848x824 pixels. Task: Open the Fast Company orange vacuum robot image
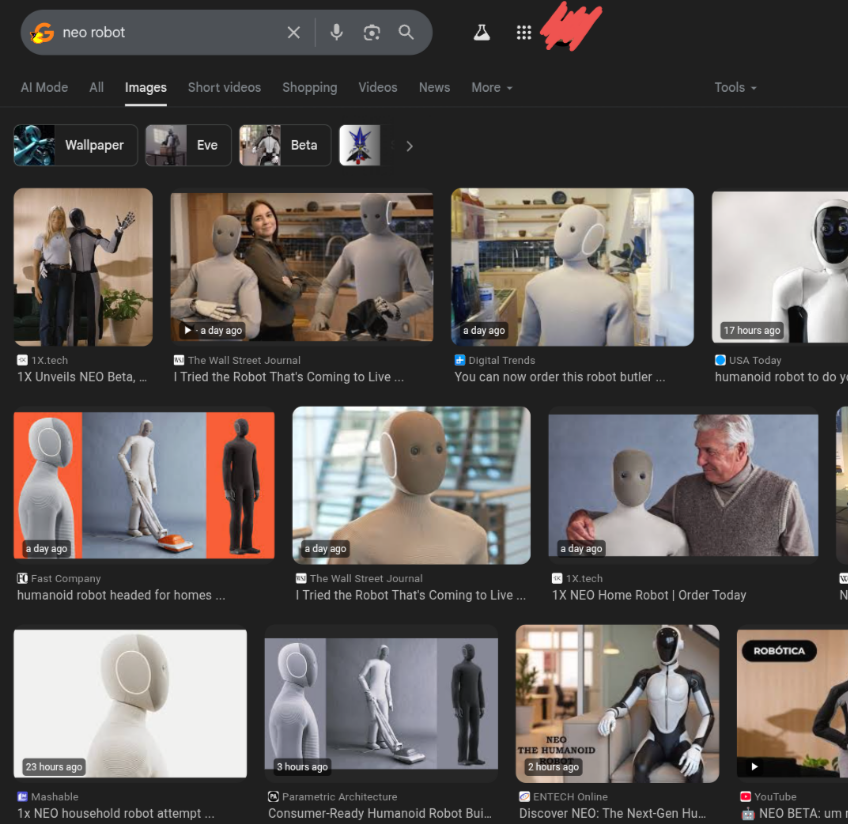coord(144,486)
